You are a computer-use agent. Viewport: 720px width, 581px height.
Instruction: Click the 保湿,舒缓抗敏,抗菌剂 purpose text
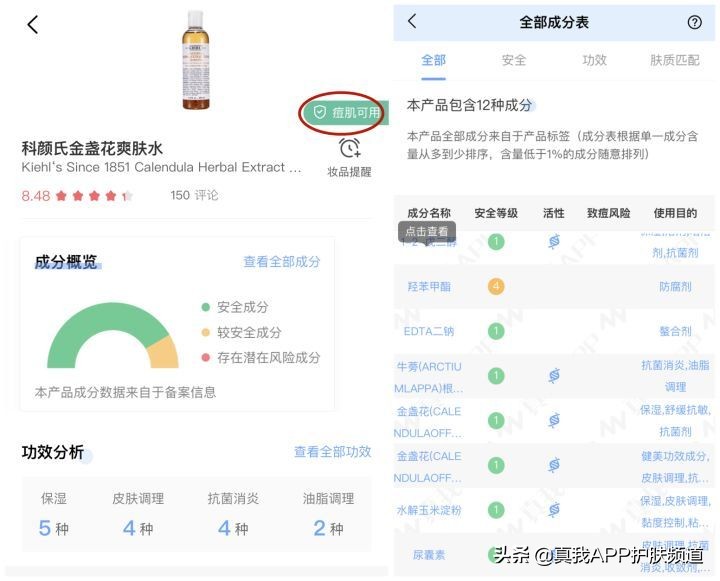tap(675, 421)
